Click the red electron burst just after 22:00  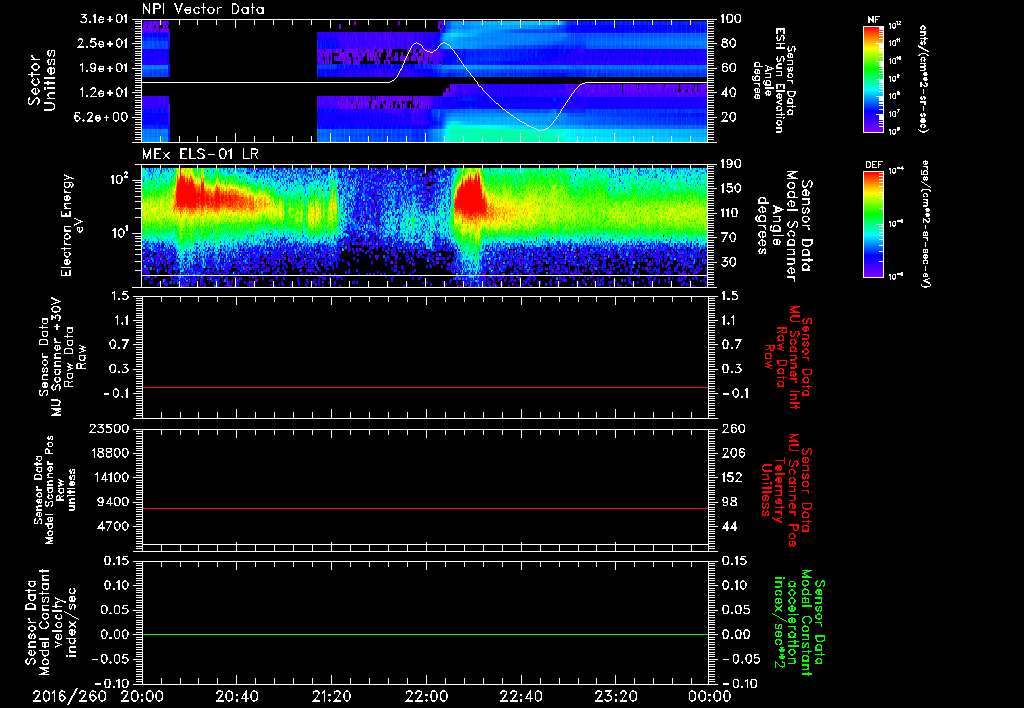point(470,195)
